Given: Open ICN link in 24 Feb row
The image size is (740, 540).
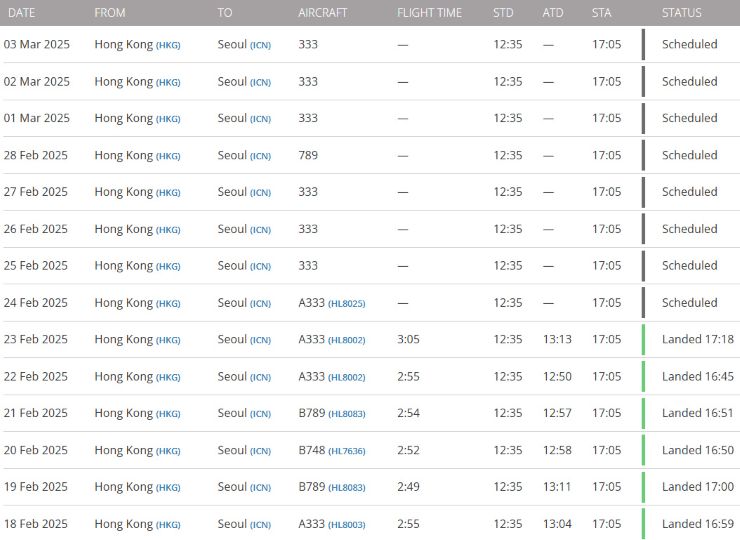Looking at the screenshot, I should click(261, 304).
